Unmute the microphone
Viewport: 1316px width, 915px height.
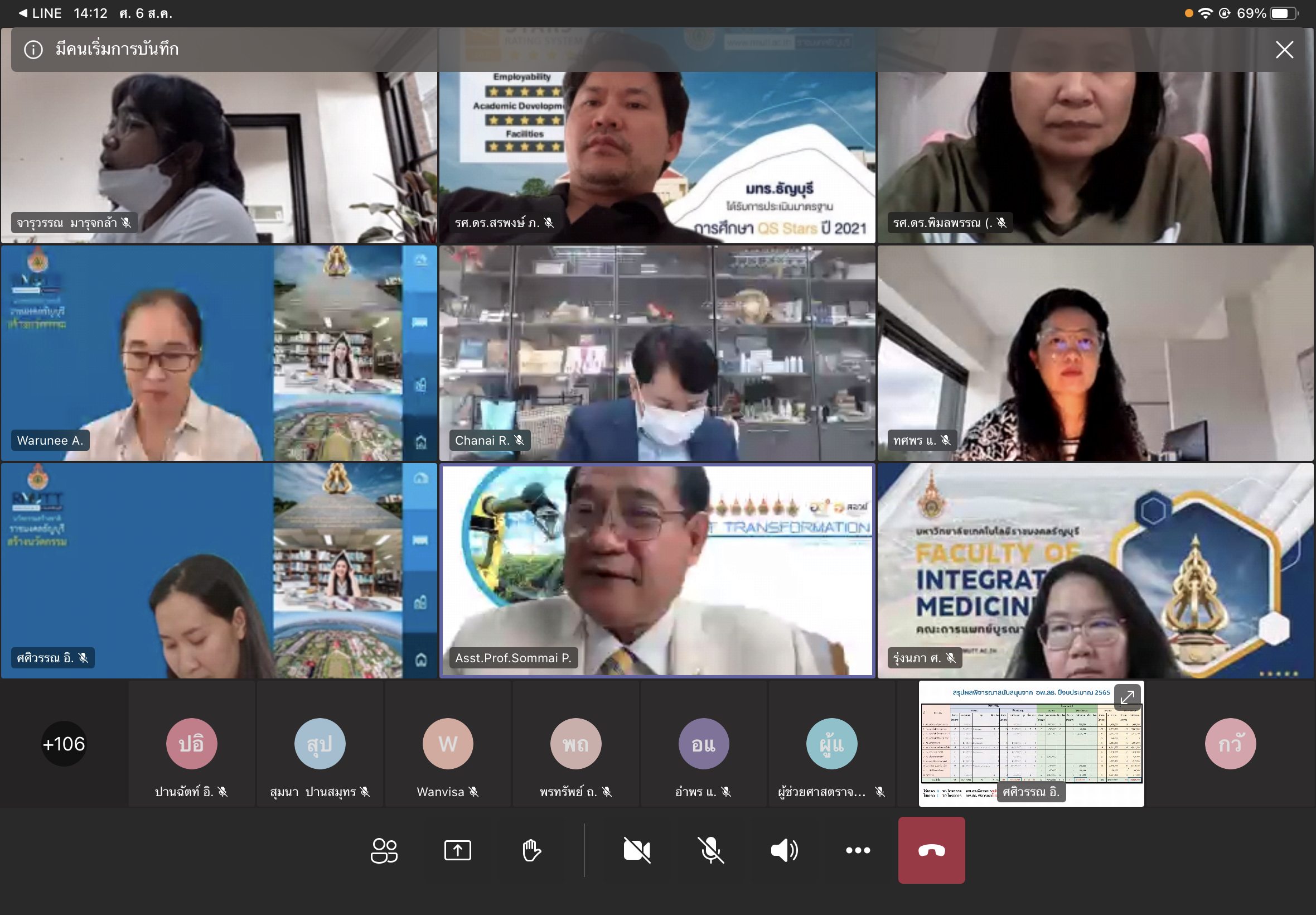710,850
